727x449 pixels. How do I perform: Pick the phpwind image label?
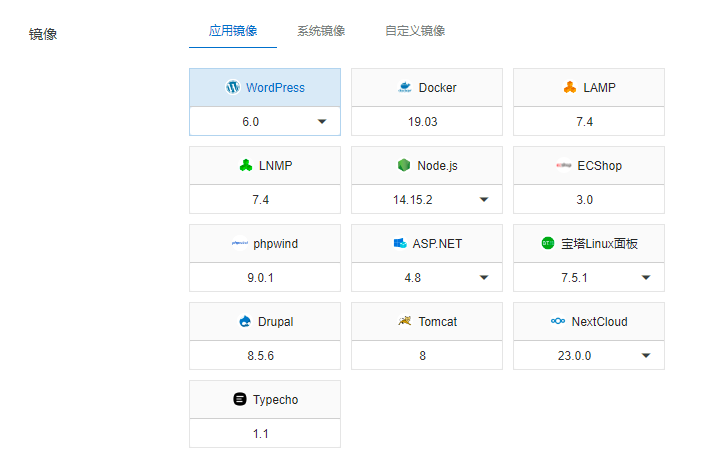tap(275, 244)
